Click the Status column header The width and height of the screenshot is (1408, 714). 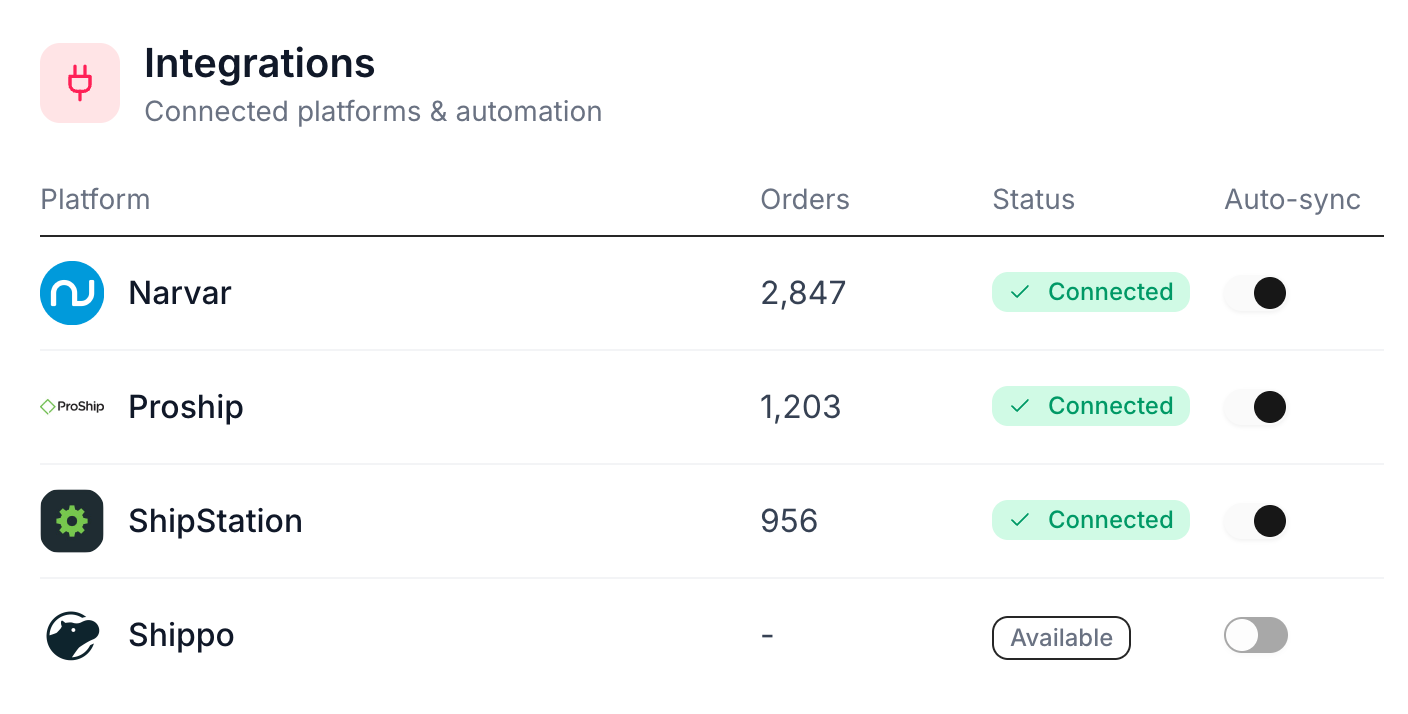click(x=1033, y=200)
